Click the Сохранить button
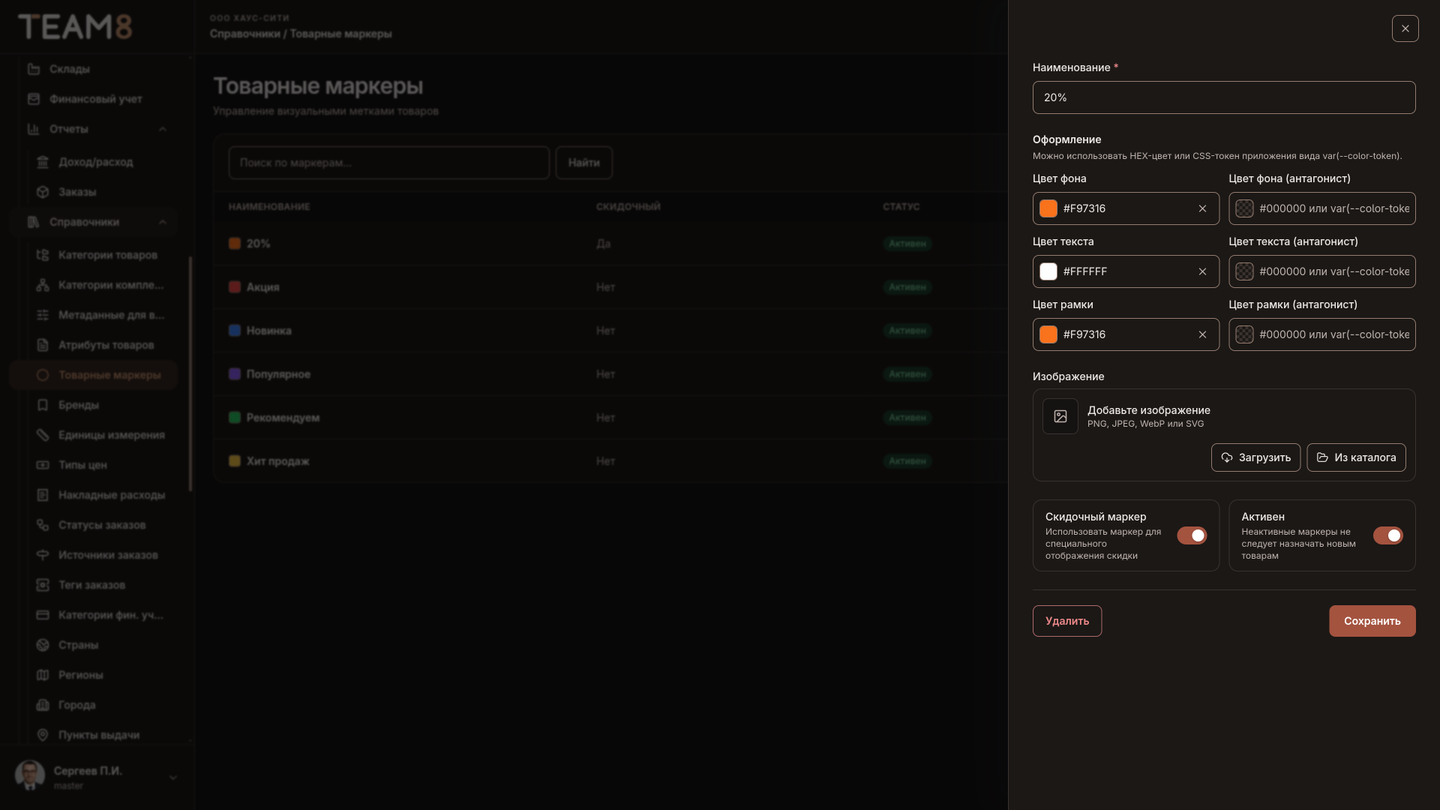This screenshot has width=1440, height=810. coord(1372,621)
